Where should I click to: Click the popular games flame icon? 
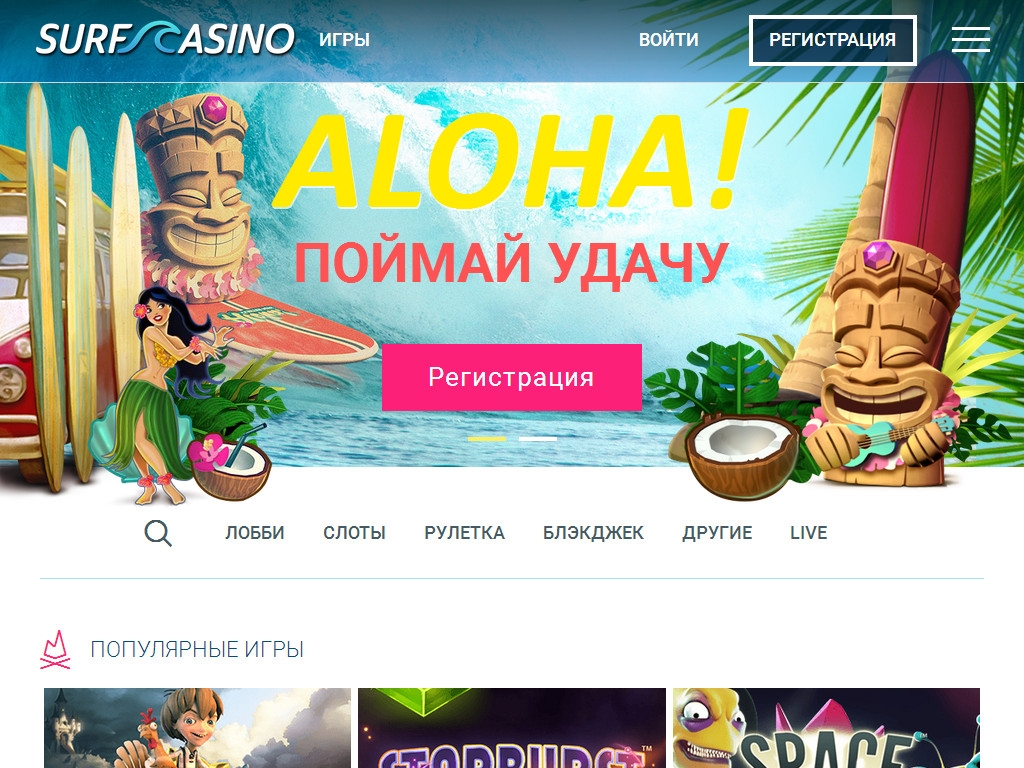coord(56,650)
